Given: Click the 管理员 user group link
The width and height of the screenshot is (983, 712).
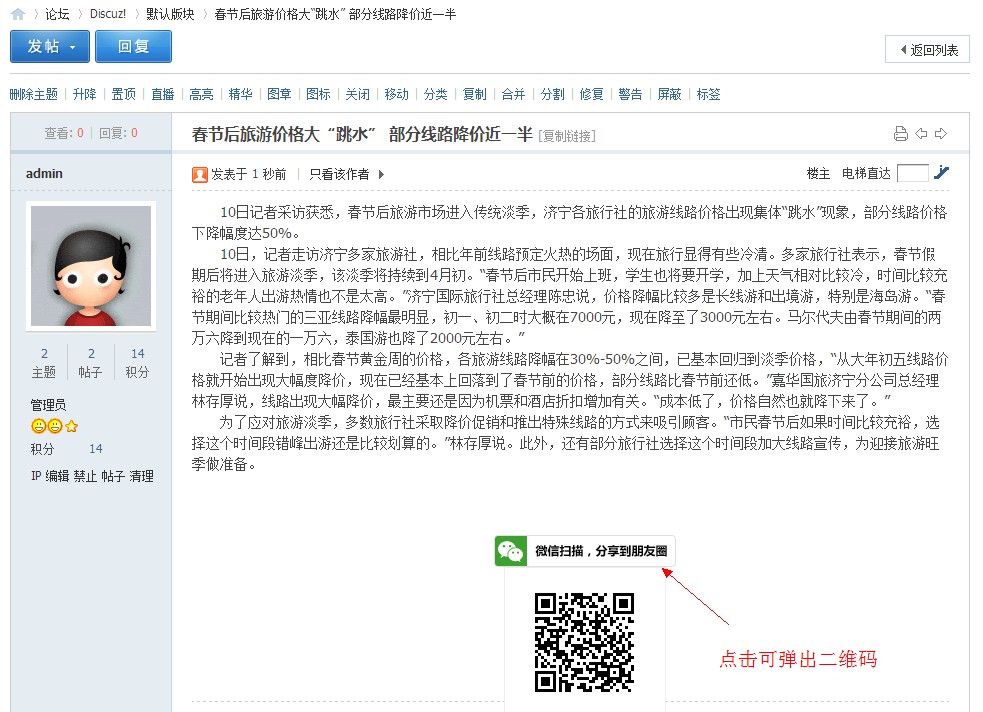Looking at the screenshot, I should coord(48,405).
